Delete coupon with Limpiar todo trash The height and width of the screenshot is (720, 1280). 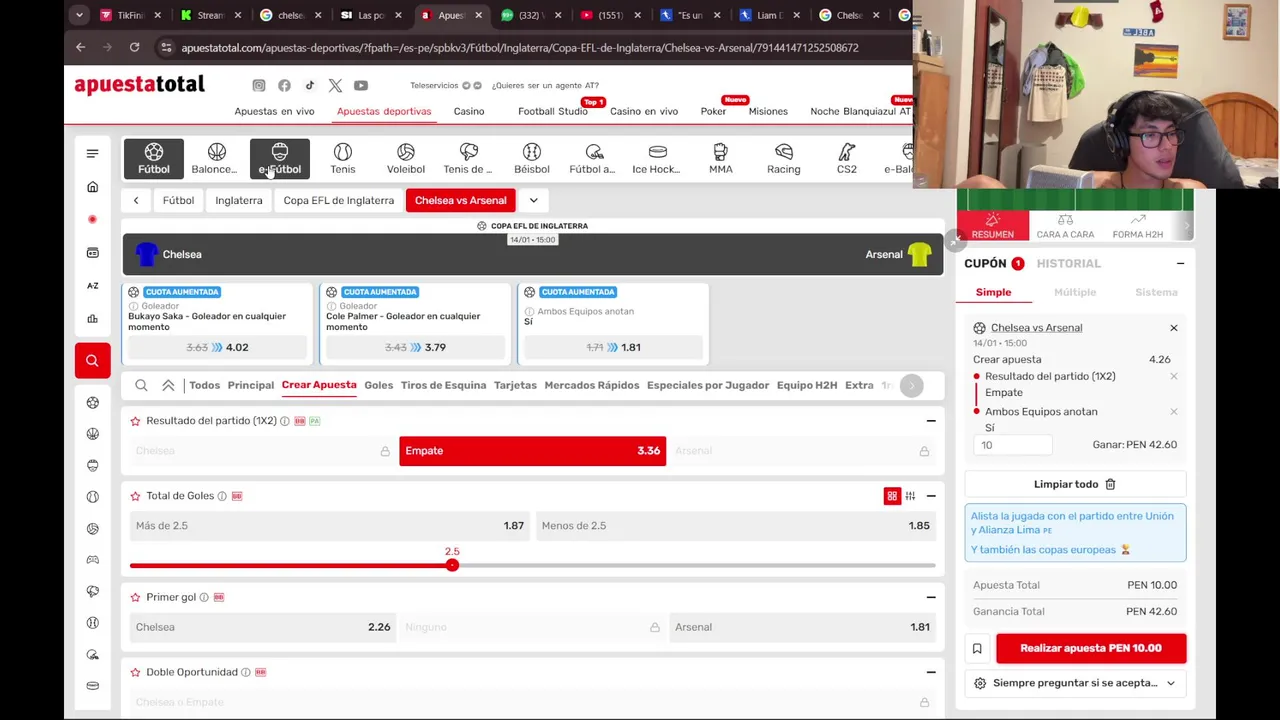tap(1075, 484)
